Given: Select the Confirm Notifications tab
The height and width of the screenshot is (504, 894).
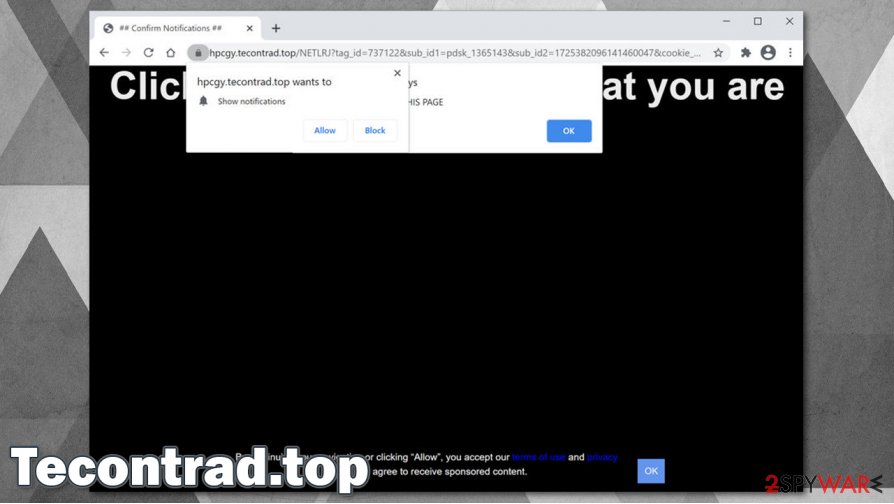Looking at the screenshot, I should pos(178,28).
